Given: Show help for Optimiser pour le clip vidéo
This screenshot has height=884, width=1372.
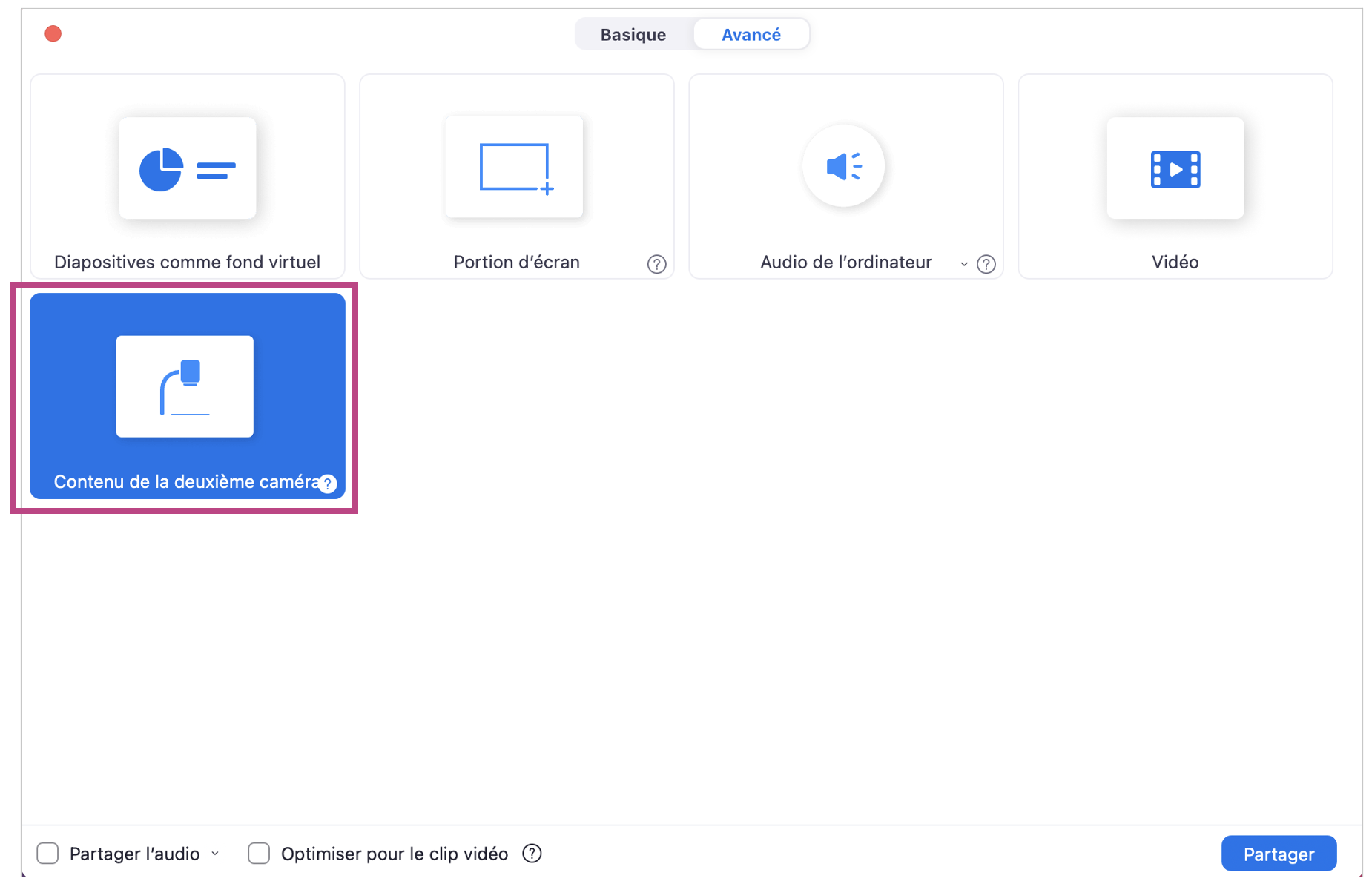Looking at the screenshot, I should click(x=532, y=854).
